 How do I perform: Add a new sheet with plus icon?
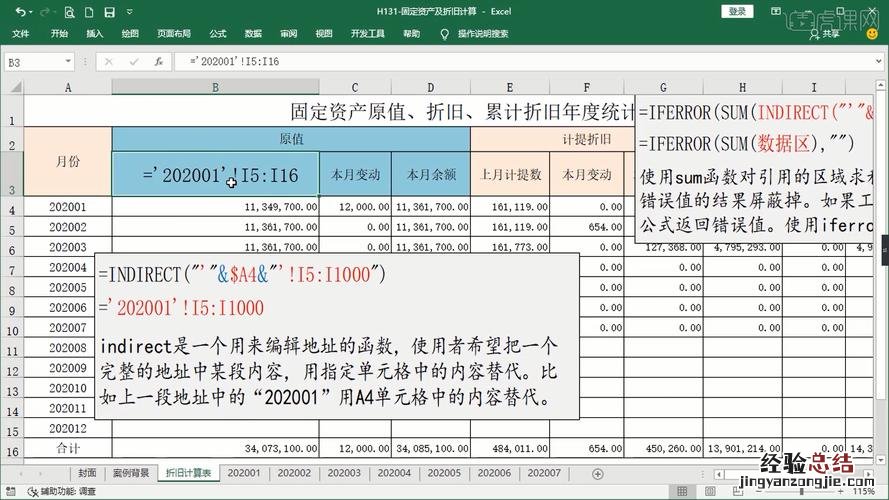(598, 473)
